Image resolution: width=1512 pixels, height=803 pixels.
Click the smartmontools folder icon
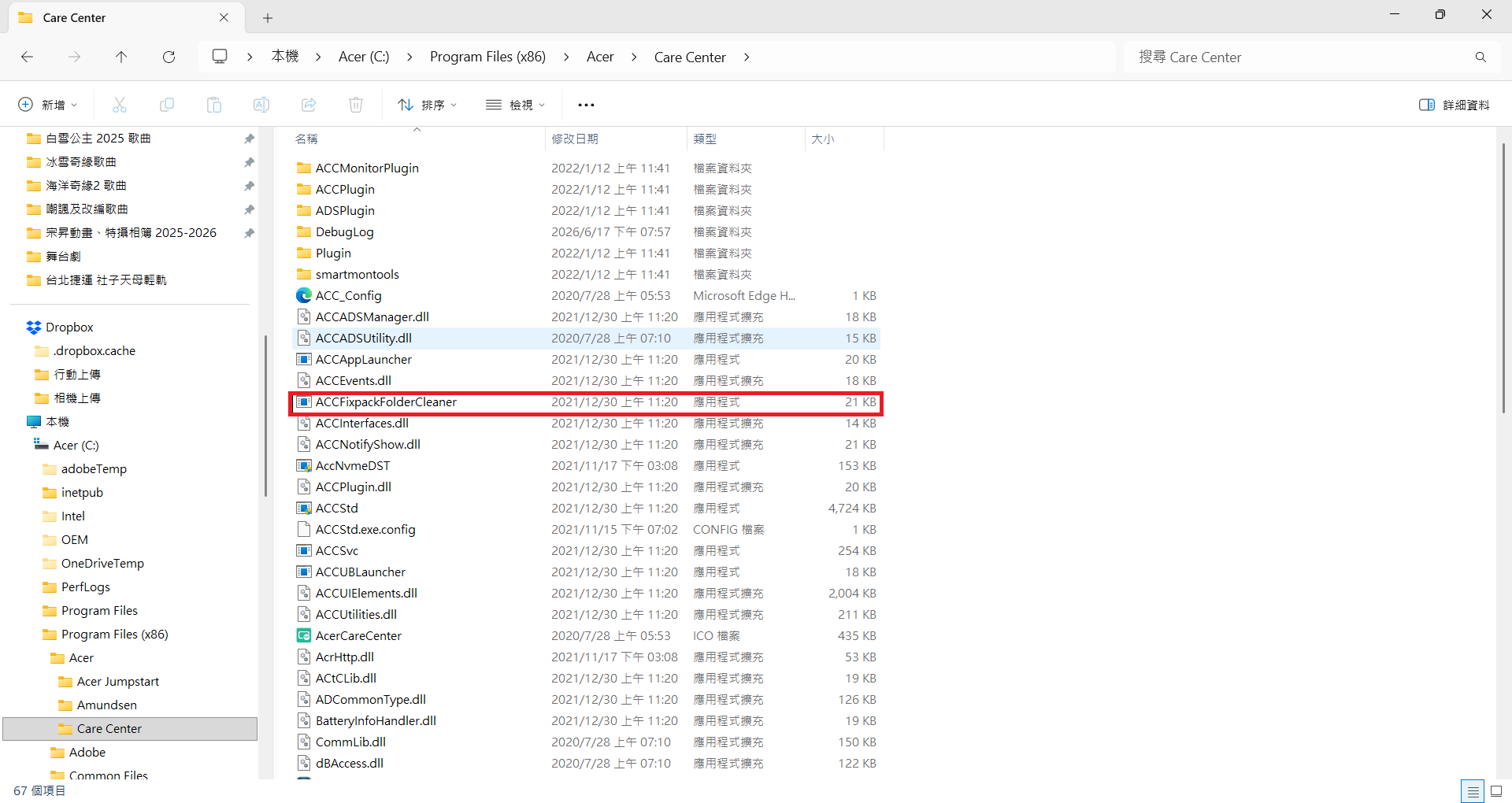[x=304, y=274]
